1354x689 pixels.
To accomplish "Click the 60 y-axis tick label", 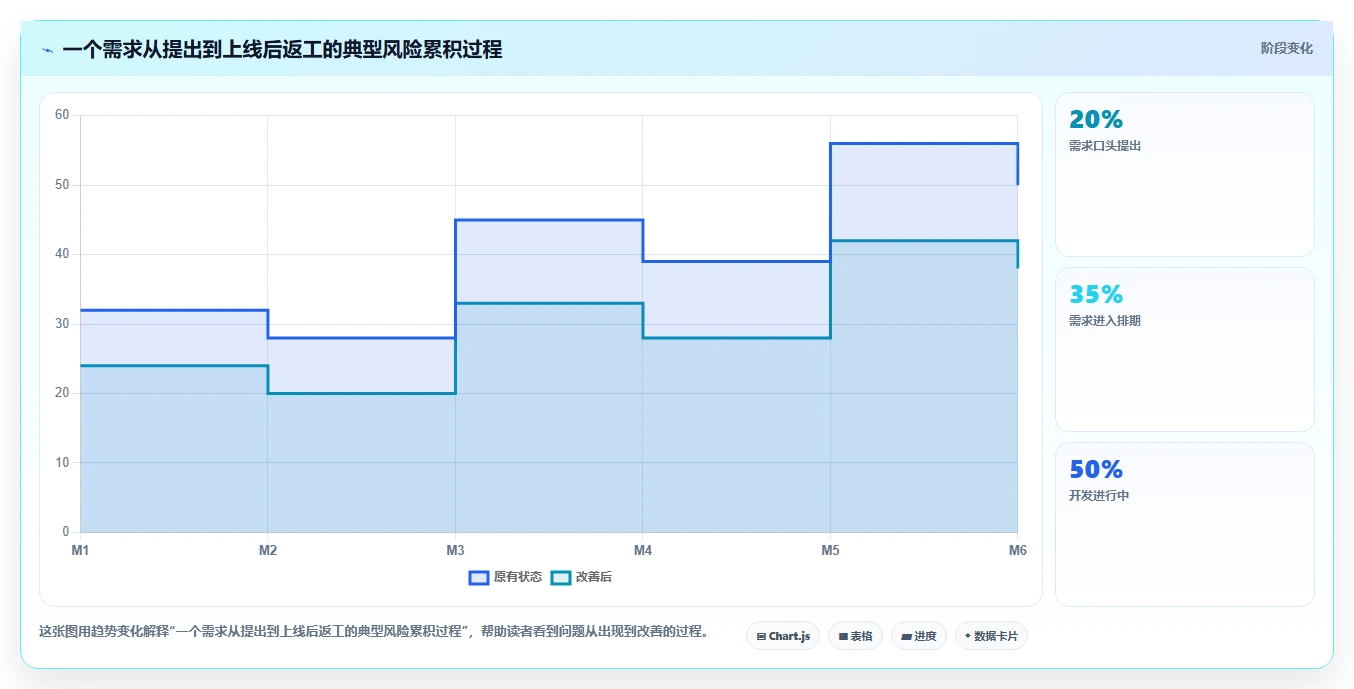I will pos(62,115).
